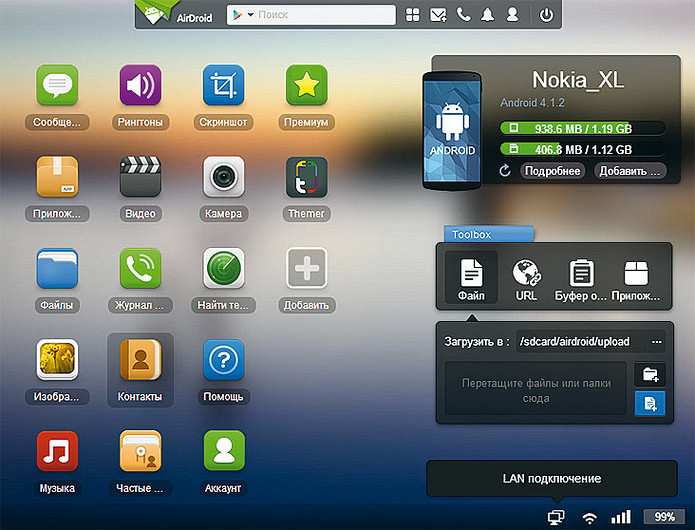Viewport: 695px width, 530px height.
Task: Open the Messages (Сообщения) app icon
Action: point(57,87)
